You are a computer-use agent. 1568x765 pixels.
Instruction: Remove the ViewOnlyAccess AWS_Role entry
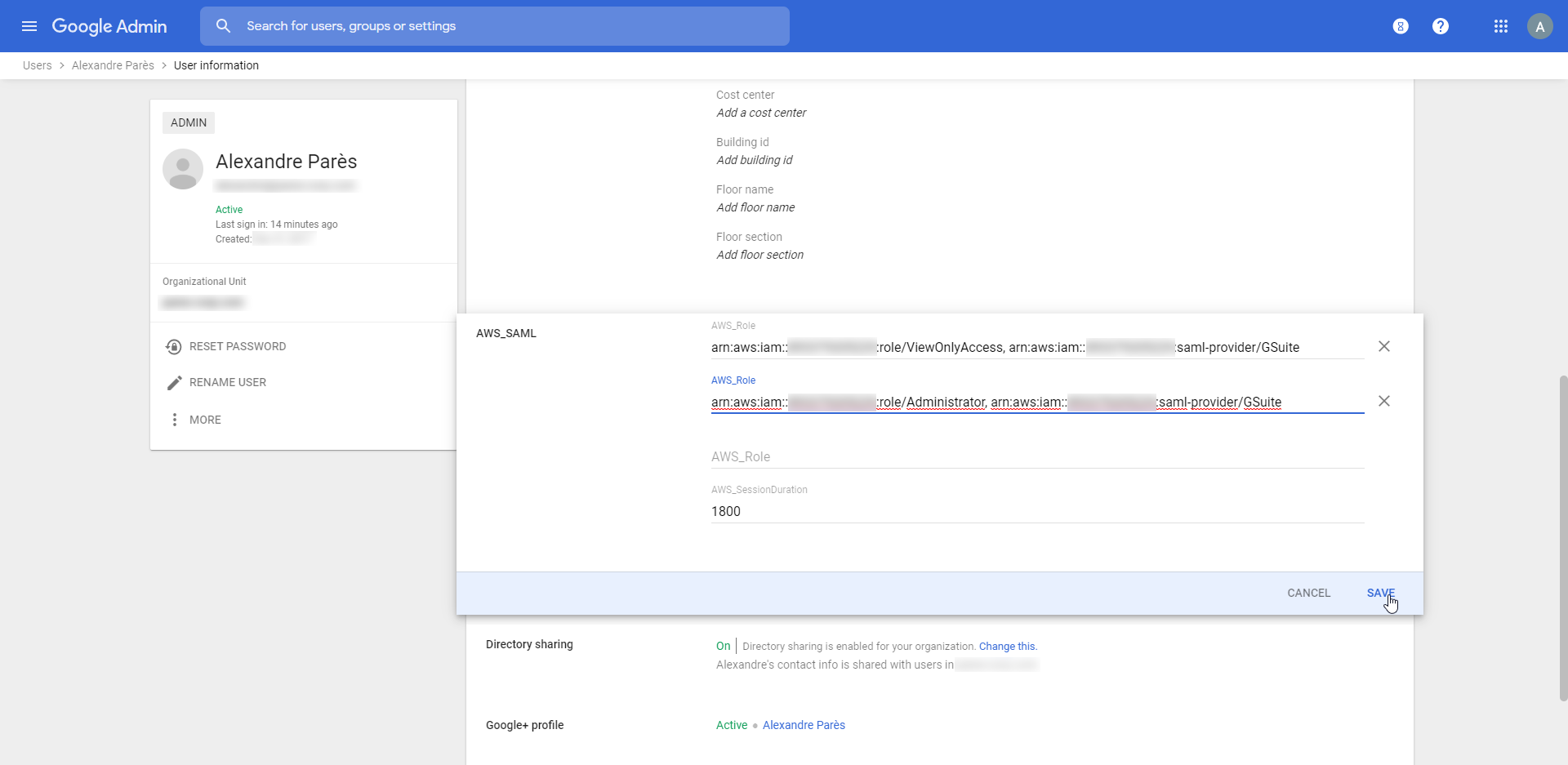tap(1384, 346)
